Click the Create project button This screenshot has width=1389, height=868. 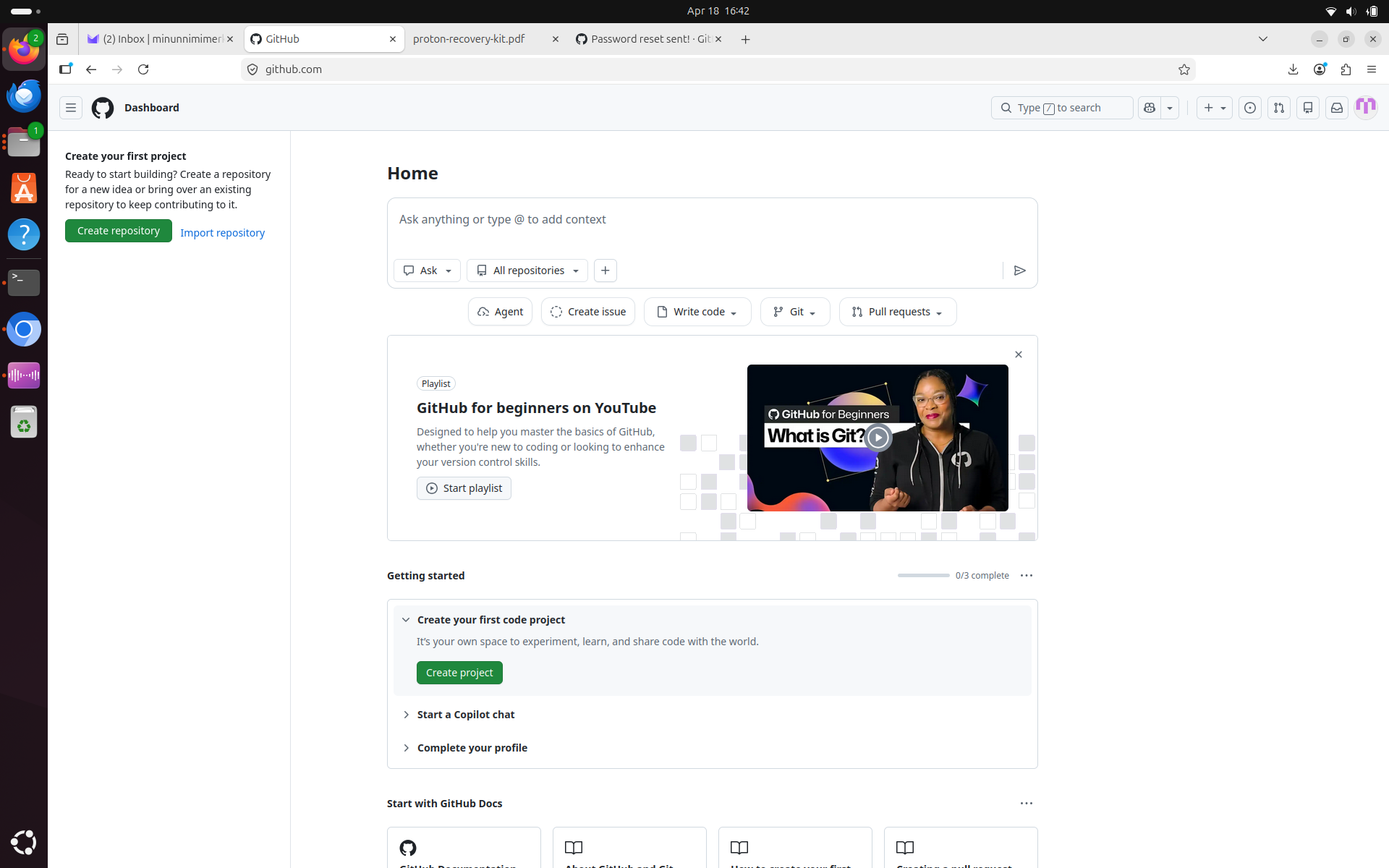[459, 672]
